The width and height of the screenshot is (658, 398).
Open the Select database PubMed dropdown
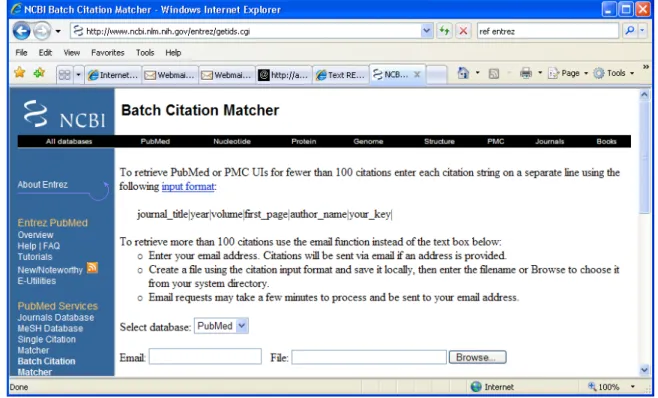pos(221,326)
